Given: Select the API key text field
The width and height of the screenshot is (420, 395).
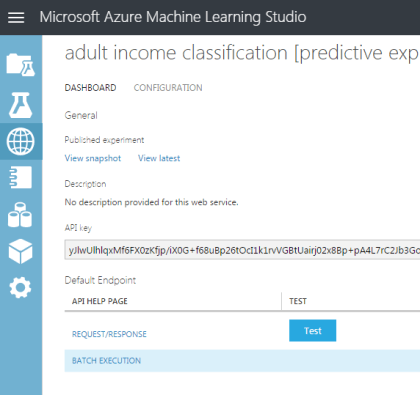Looking at the screenshot, I should click(x=242, y=250).
